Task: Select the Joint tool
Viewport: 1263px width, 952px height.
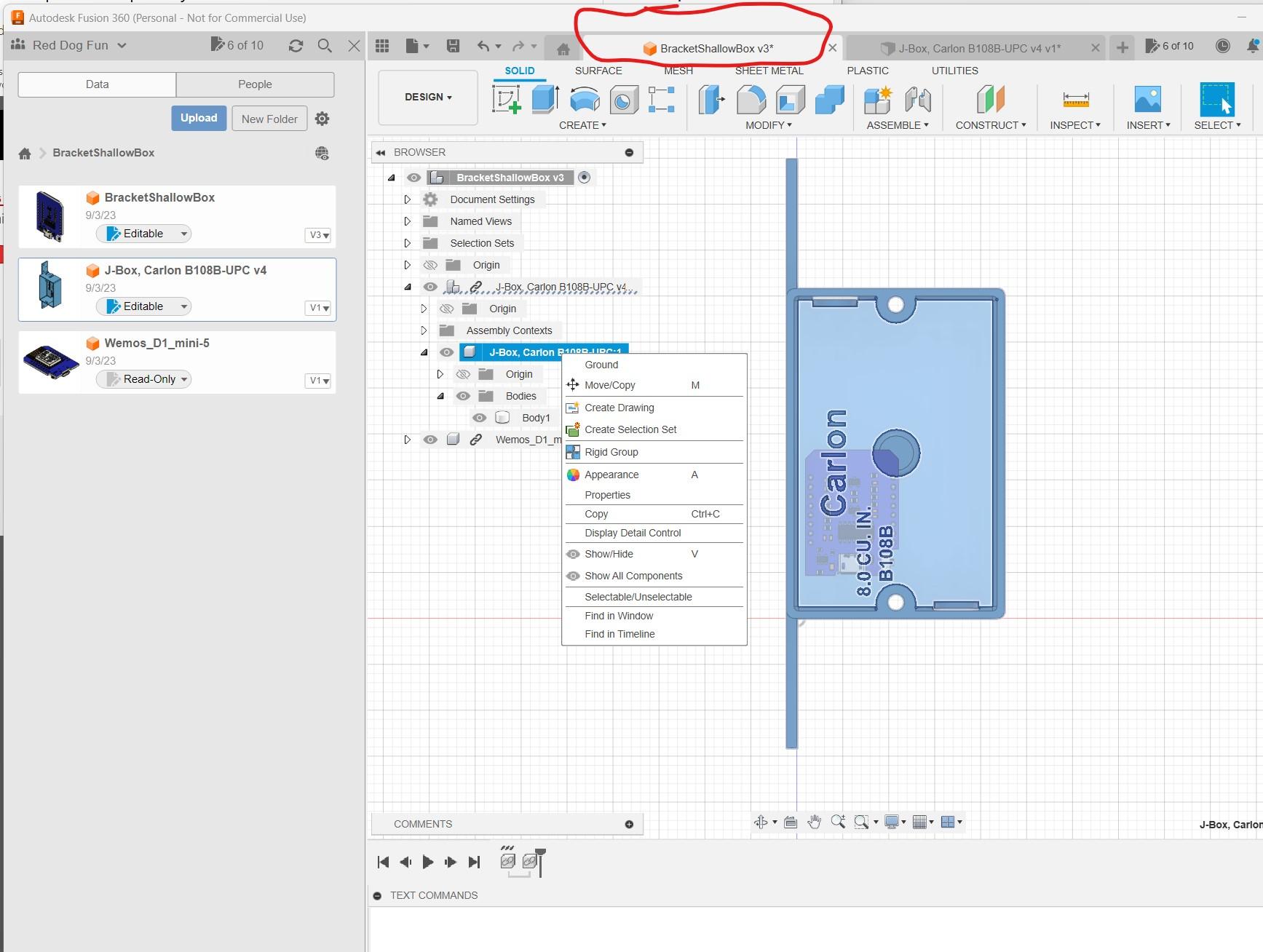Action: [918, 99]
